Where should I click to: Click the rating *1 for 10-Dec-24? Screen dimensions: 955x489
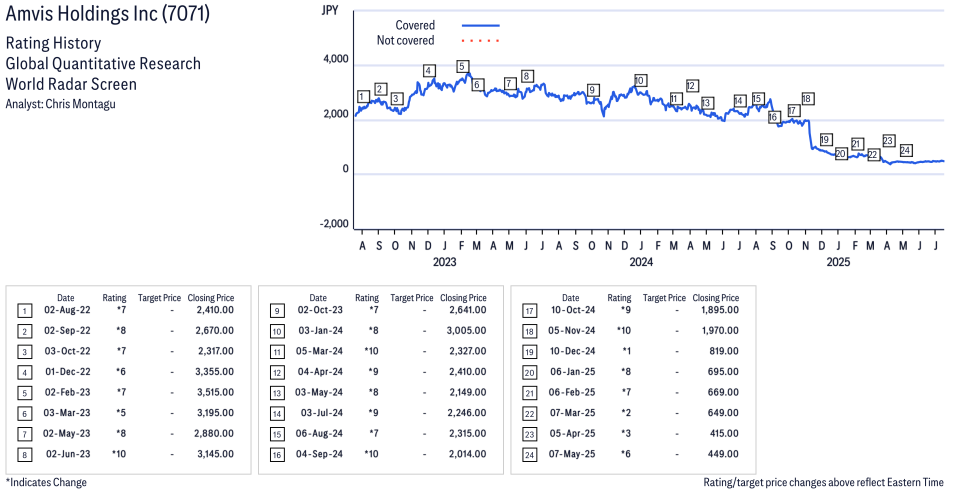[626, 351]
